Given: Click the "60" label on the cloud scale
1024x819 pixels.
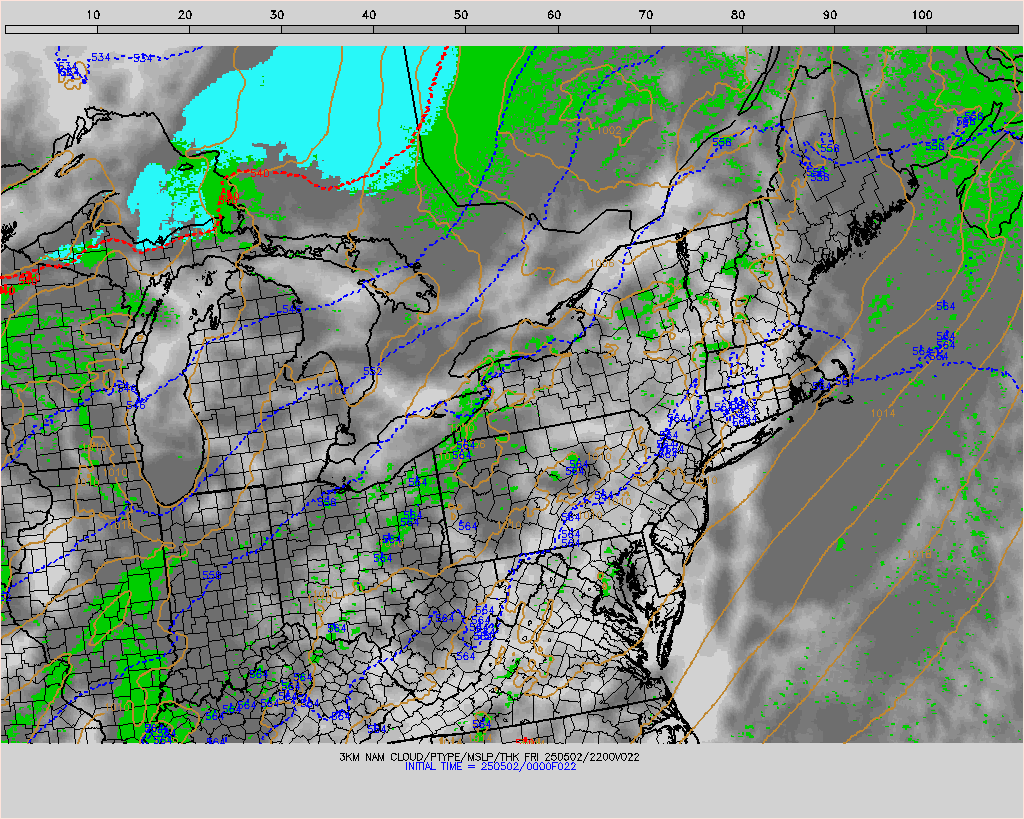Looking at the screenshot, I should coord(554,14).
